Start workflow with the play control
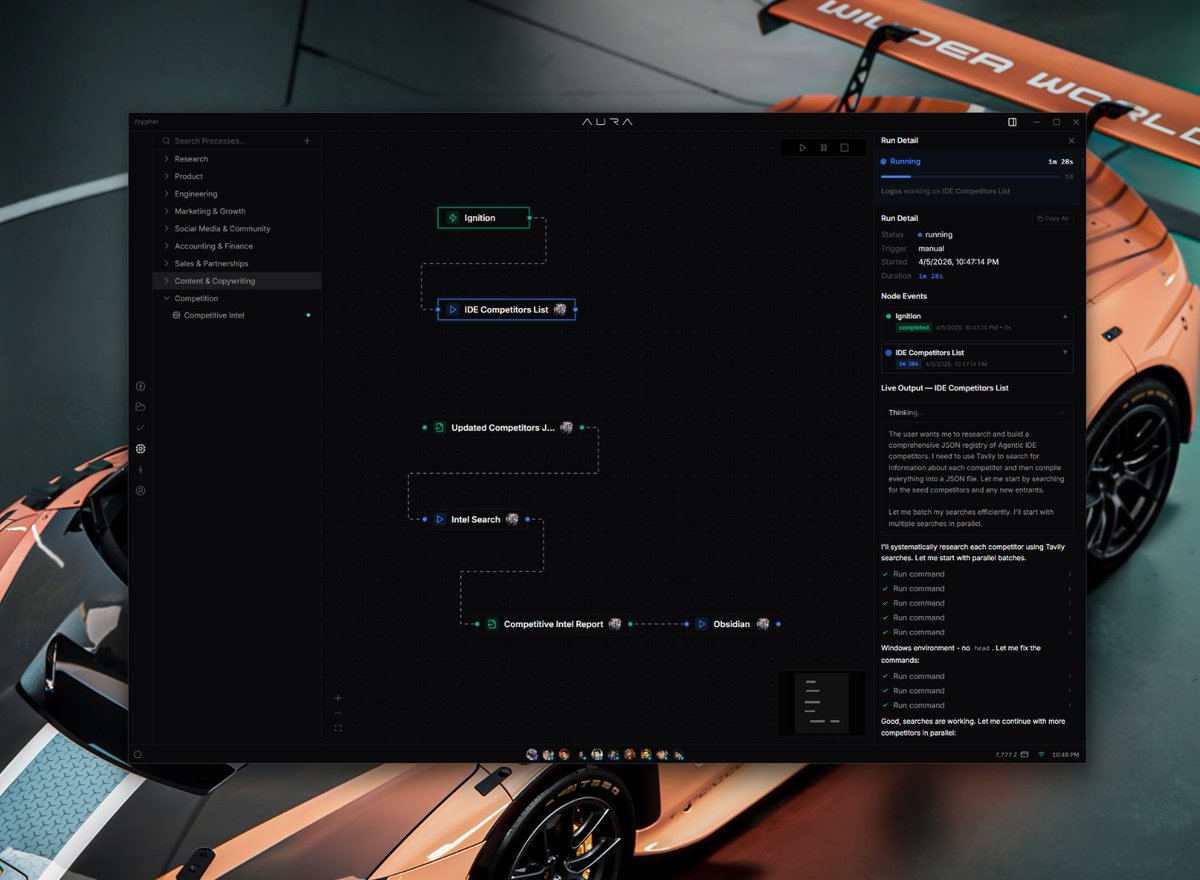Viewport: 1200px width, 880px height. (802, 148)
